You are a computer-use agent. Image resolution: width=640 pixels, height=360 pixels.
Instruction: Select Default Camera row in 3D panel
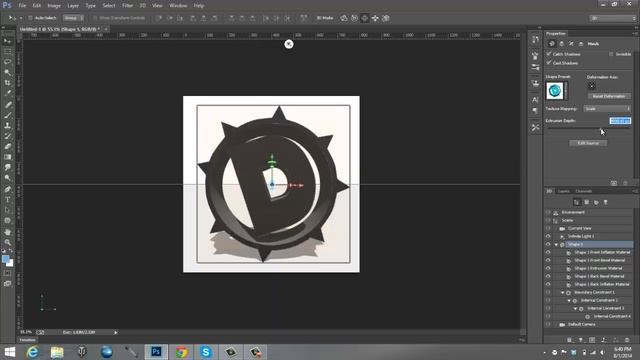(x=589, y=324)
